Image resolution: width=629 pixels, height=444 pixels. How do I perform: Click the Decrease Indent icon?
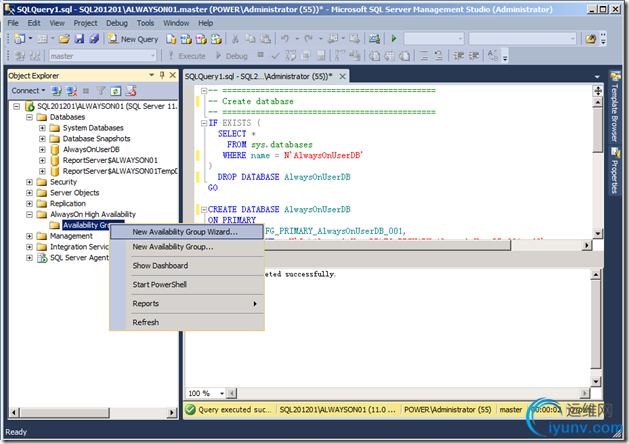click(x=459, y=56)
